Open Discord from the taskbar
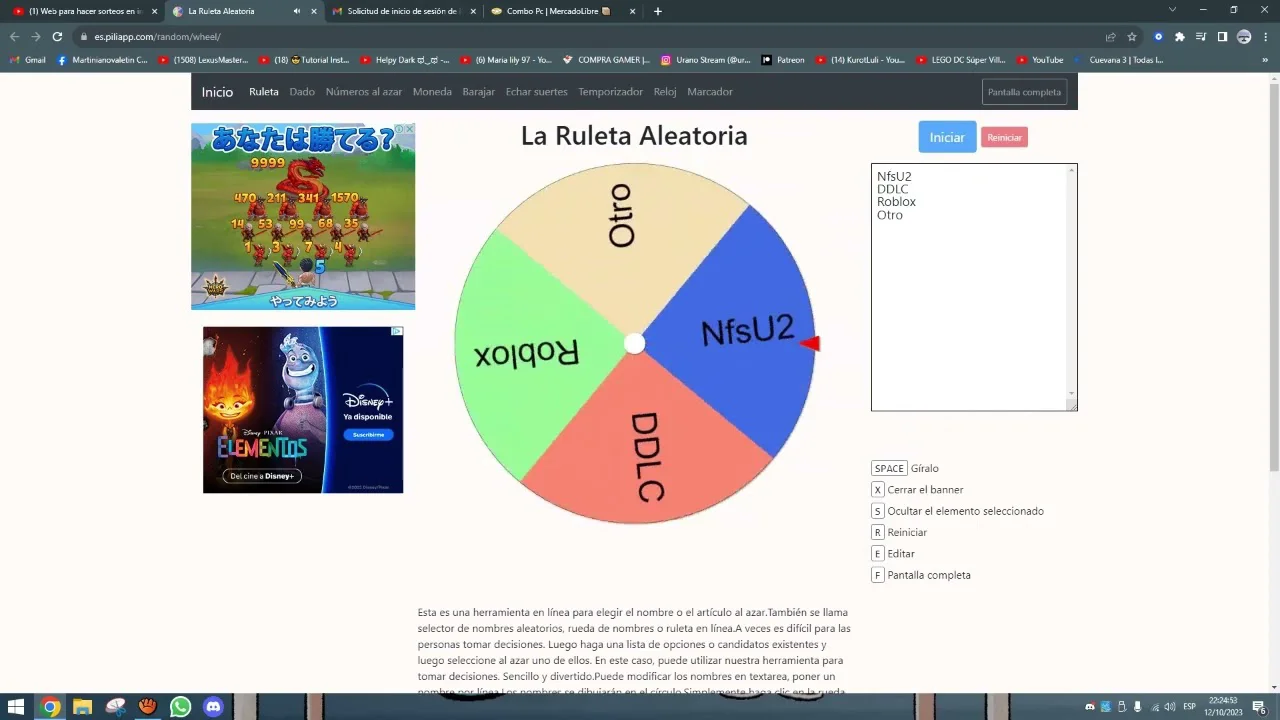Viewport: 1280px width, 720px height. click(213, 707)
